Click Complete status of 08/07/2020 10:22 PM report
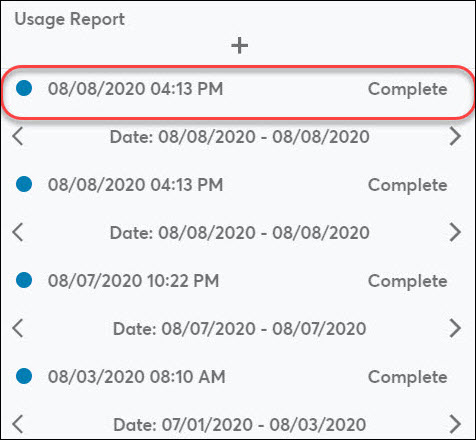Viewport: 476px width, 440px height. pyautogui.click(x=407, y=281)
